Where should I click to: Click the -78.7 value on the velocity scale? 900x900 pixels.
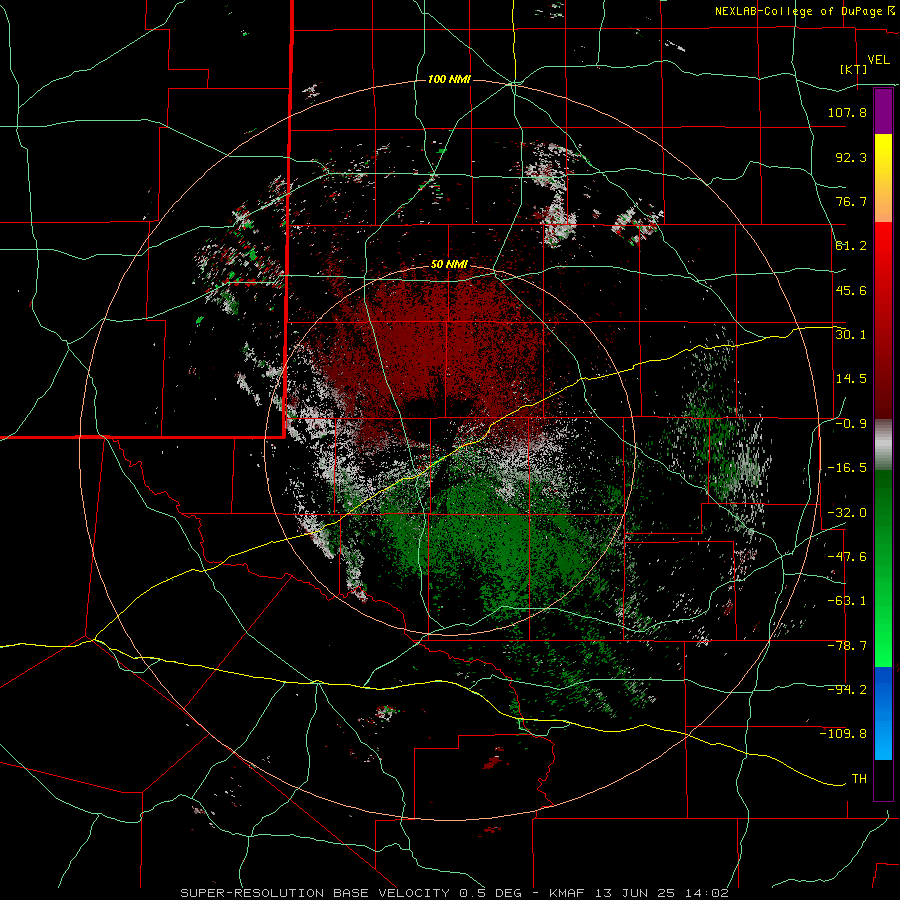(x=847, y=646)
